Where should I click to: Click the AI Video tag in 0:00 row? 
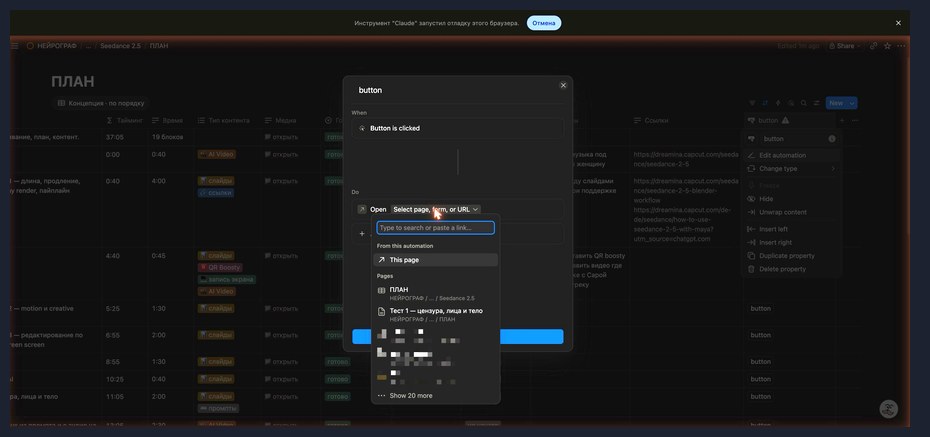216,154
